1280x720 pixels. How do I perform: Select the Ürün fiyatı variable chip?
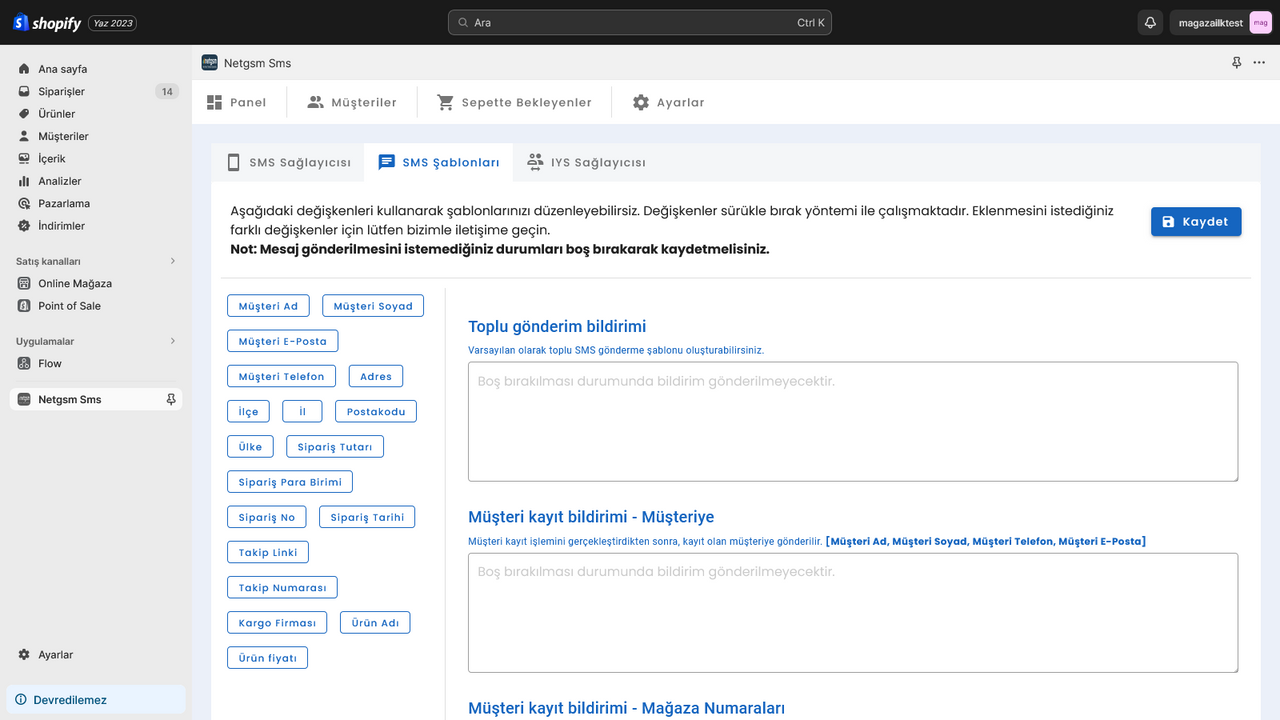pyautogui.click(x=268, y=657)
